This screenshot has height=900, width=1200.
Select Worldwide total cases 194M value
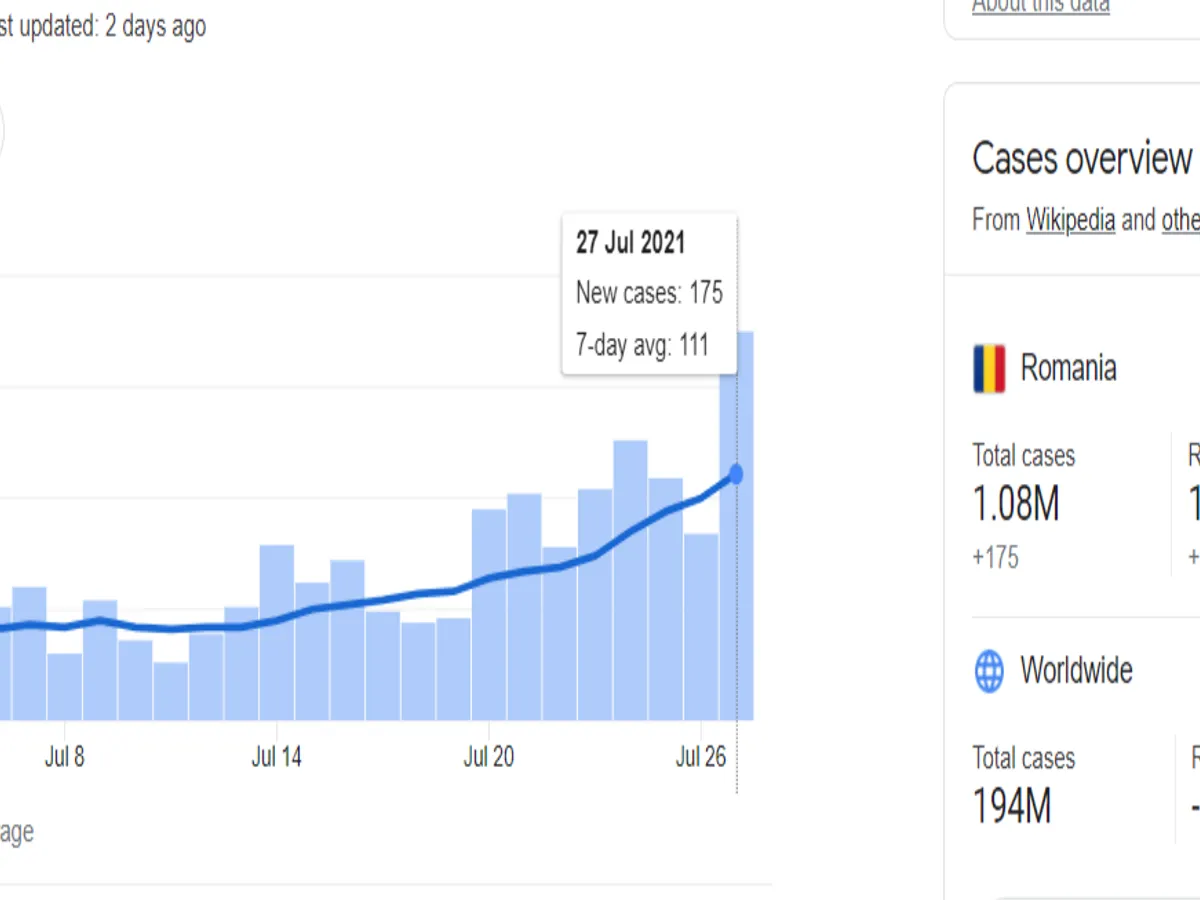point(1012,807)
